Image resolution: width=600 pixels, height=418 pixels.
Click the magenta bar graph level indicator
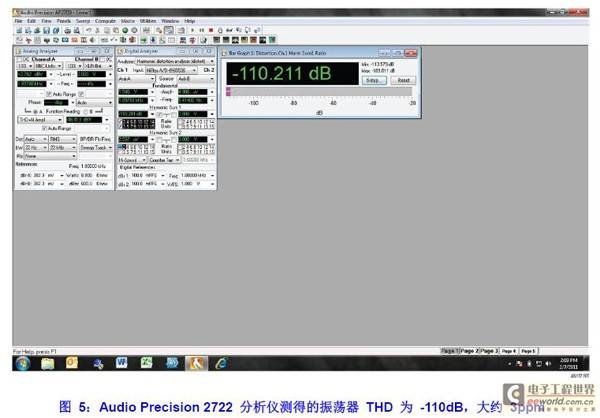[x=228, y=91]
